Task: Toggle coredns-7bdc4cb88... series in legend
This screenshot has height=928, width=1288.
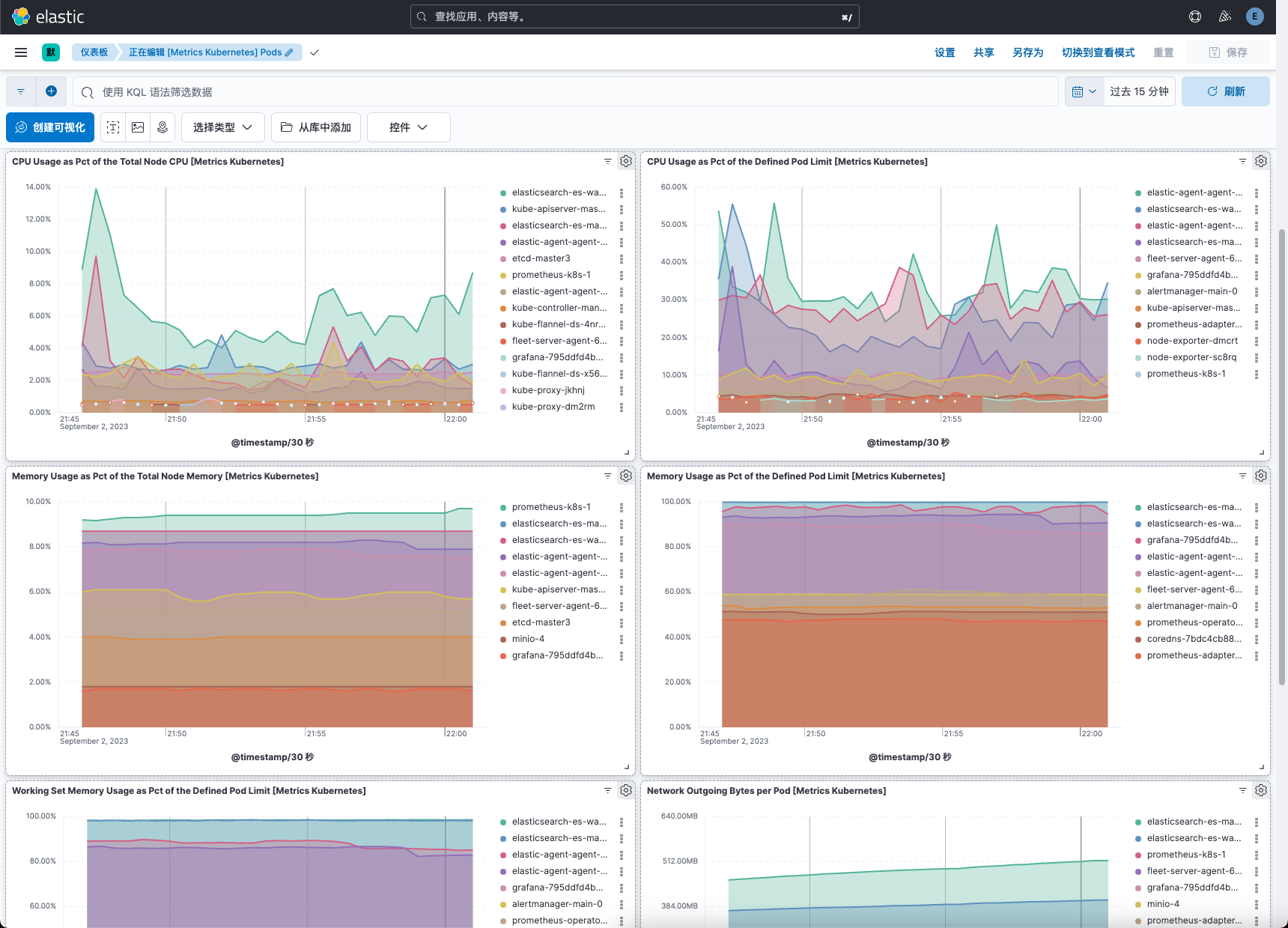Action: tap(1194, 639)
